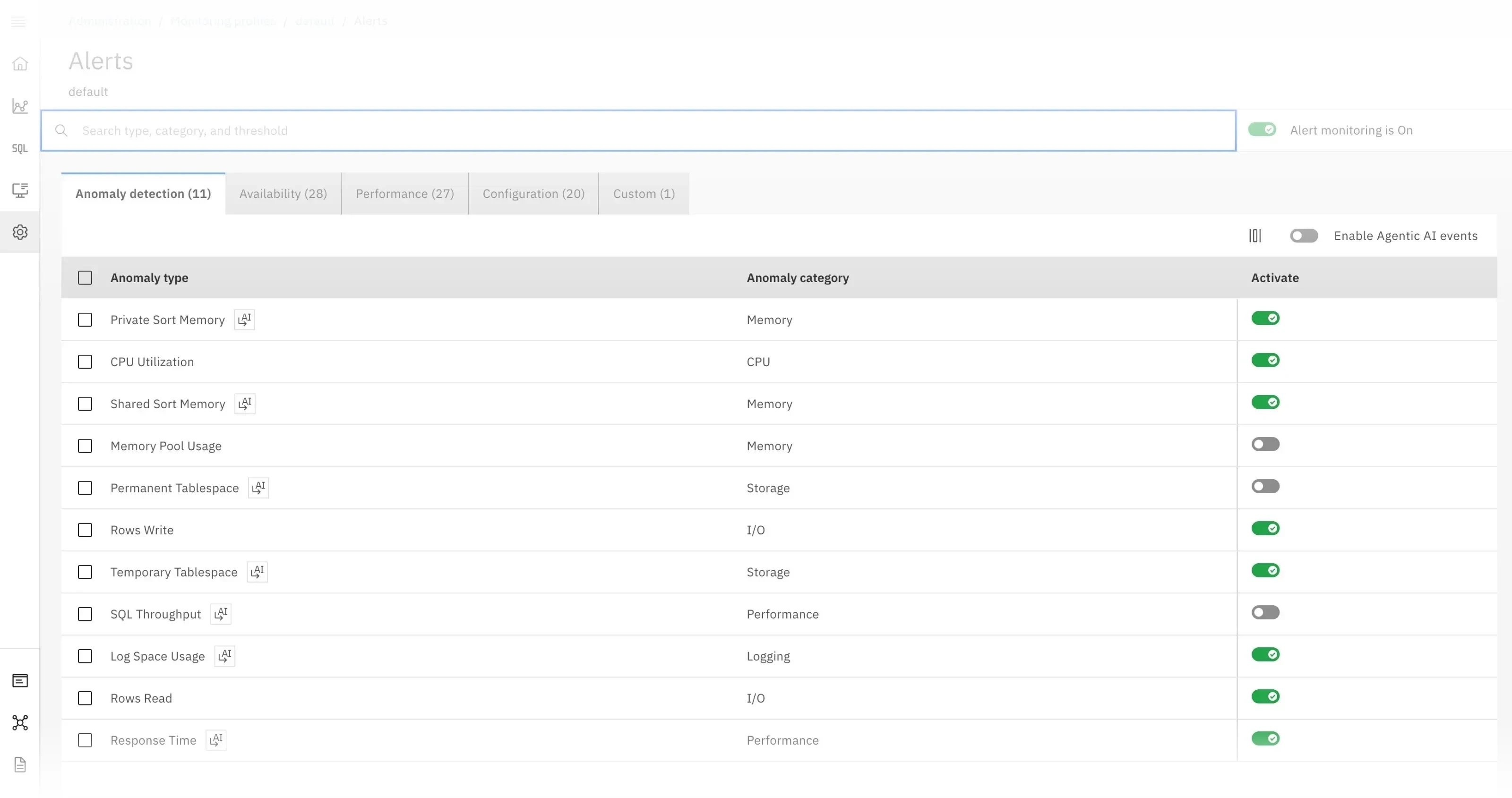Toggle the select-all header checkbox
The width and height of the screenshot is (1512, 798).
pos(85,278)
